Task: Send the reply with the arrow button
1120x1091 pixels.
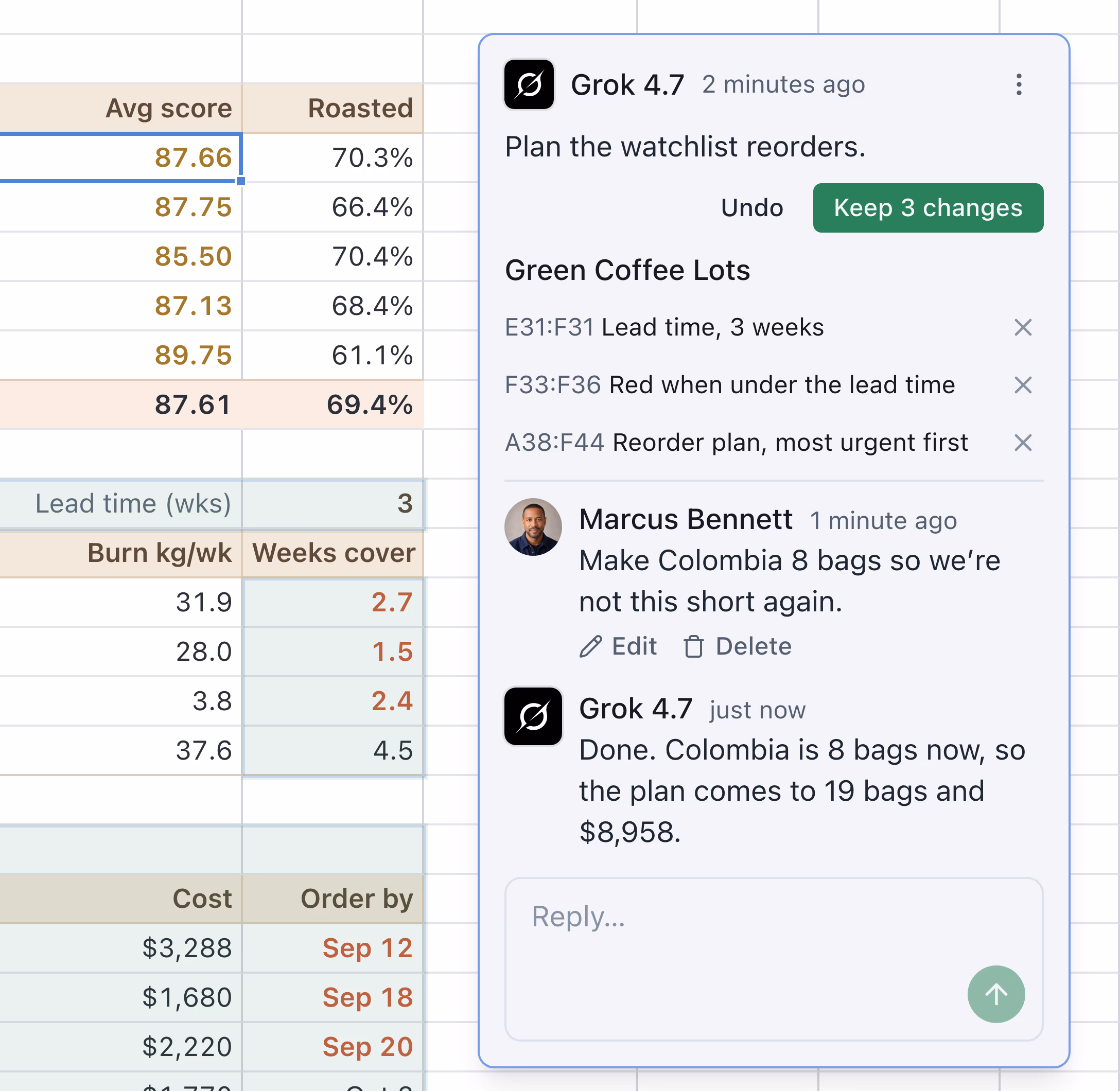Action: 996,994
